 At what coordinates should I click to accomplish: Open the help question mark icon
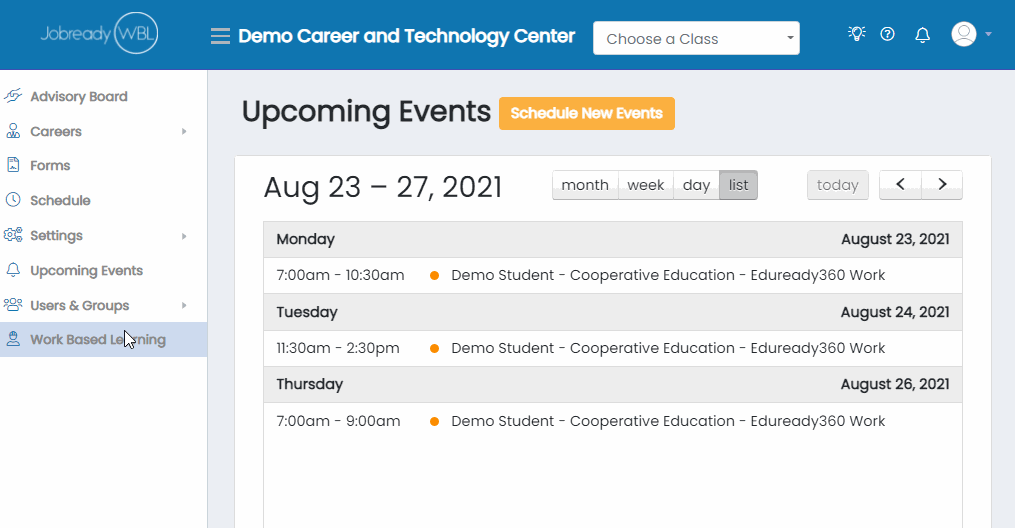click(887, 34)
